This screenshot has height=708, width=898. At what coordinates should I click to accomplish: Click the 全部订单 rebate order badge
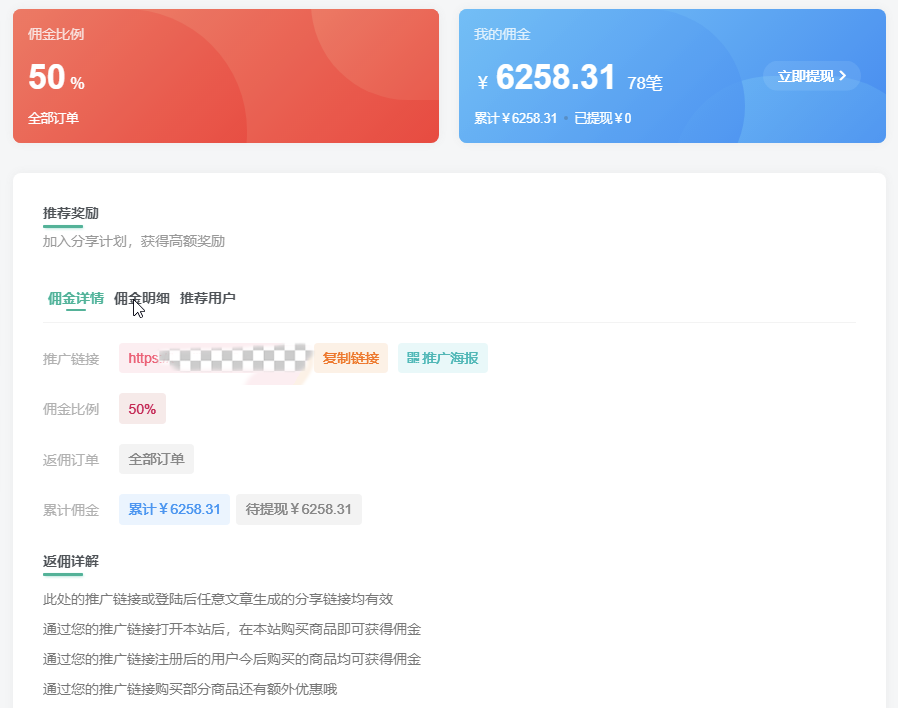click(156, 459)
